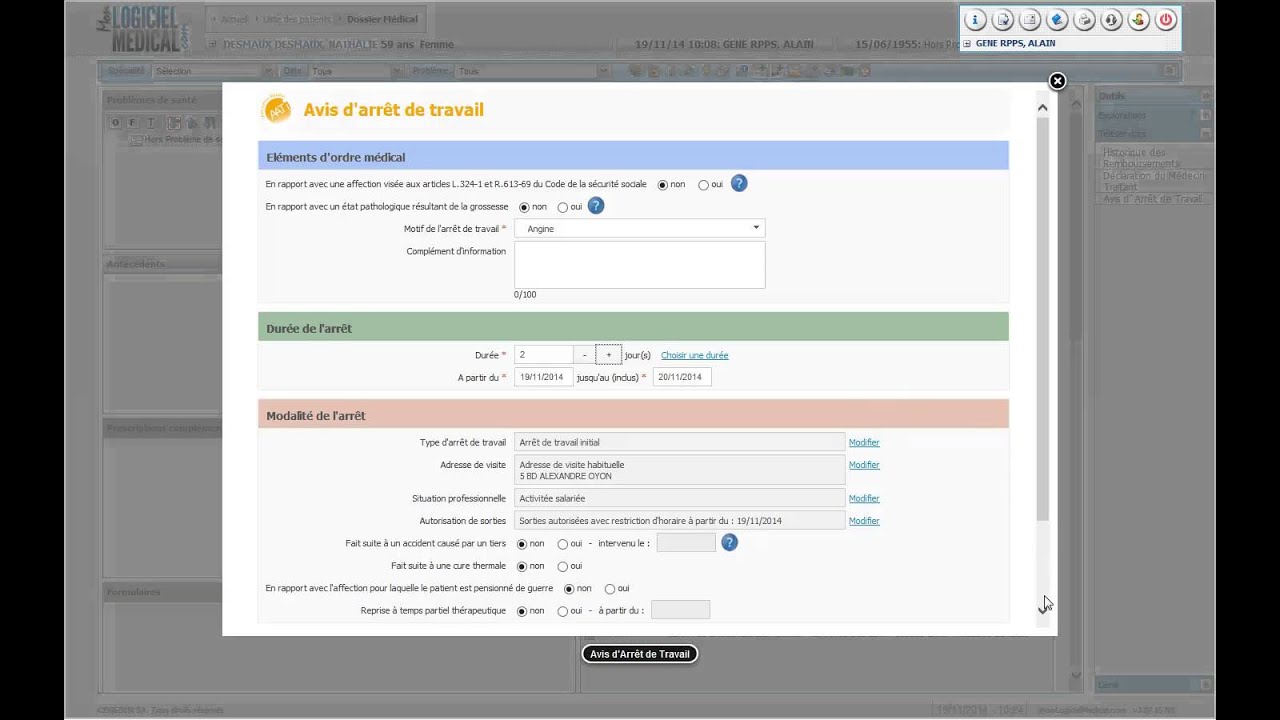Click the 'A partir du' date field
The width and height of the screenshot is (1280, 720).
pyautogui.click(x=544, y=377)
